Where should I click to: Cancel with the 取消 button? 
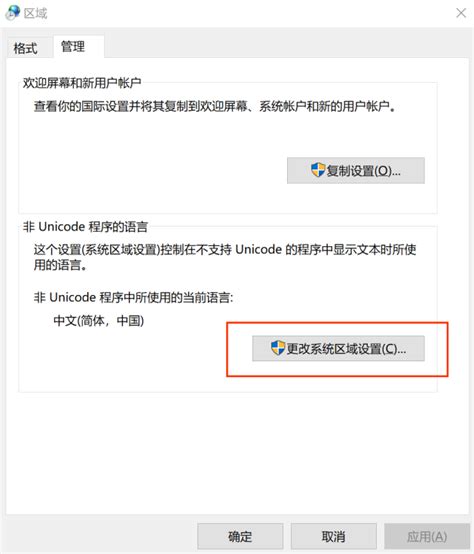coord(333,536)
